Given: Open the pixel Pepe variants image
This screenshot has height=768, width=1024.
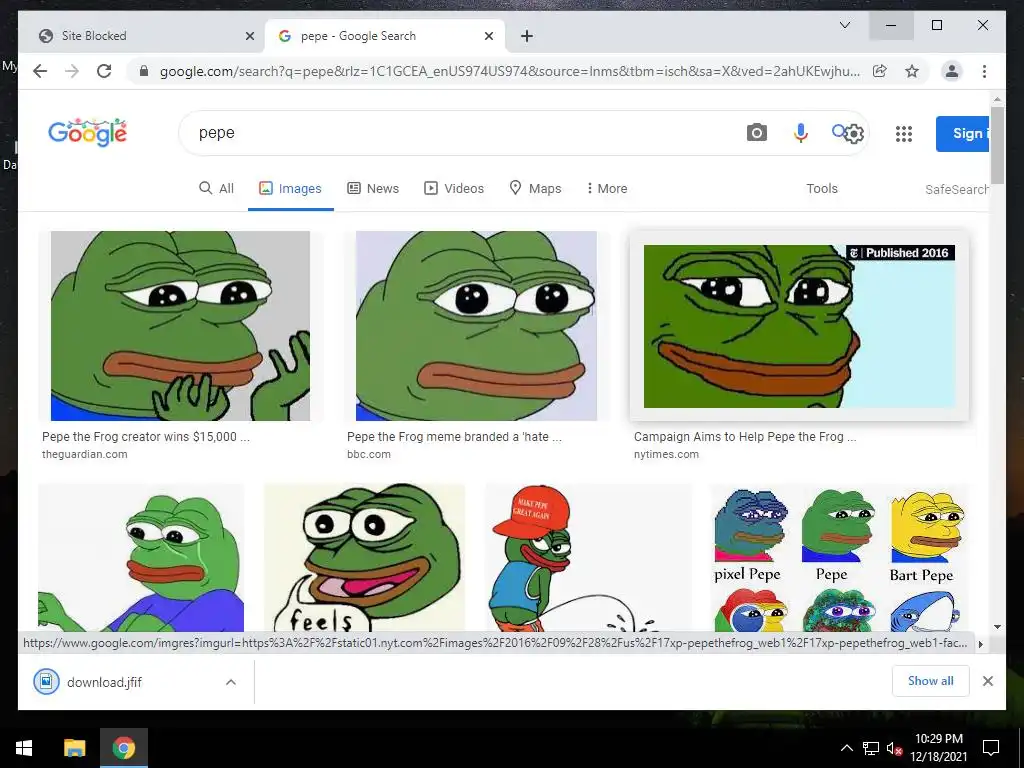Looking at the screenshot, I should click(839, 557).
